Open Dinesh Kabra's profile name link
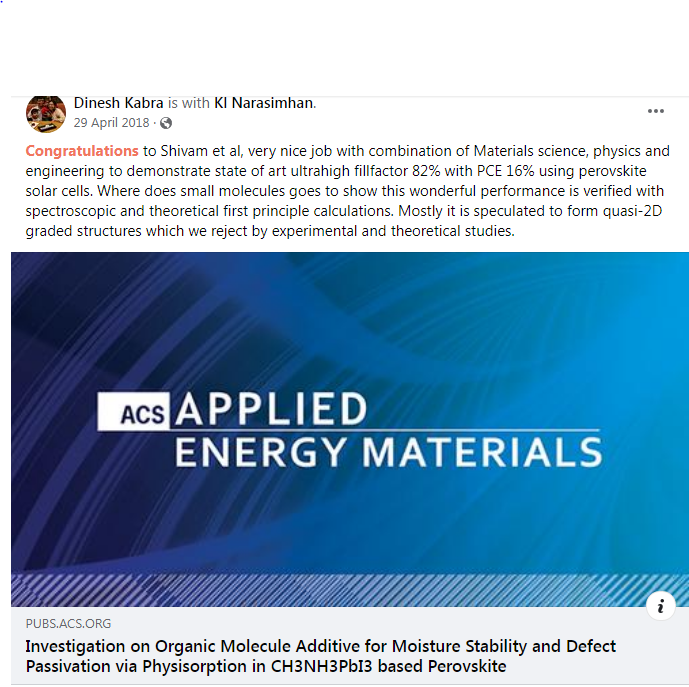Image resolution: width=689 pixels, height=687 pixels. coord(118,103)
